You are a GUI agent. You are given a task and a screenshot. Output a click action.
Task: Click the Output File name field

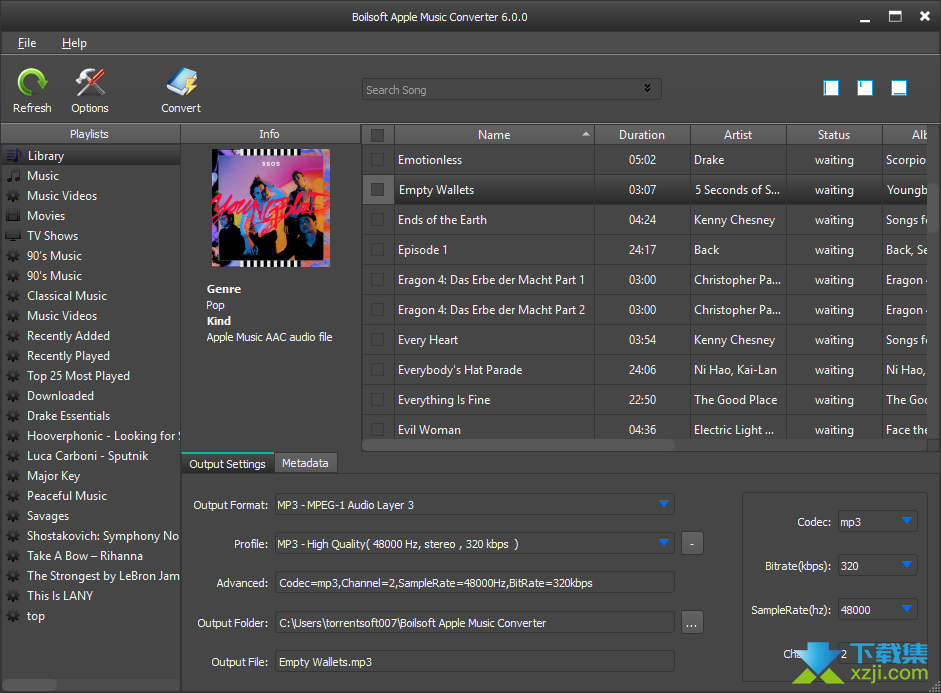(475, 662)
